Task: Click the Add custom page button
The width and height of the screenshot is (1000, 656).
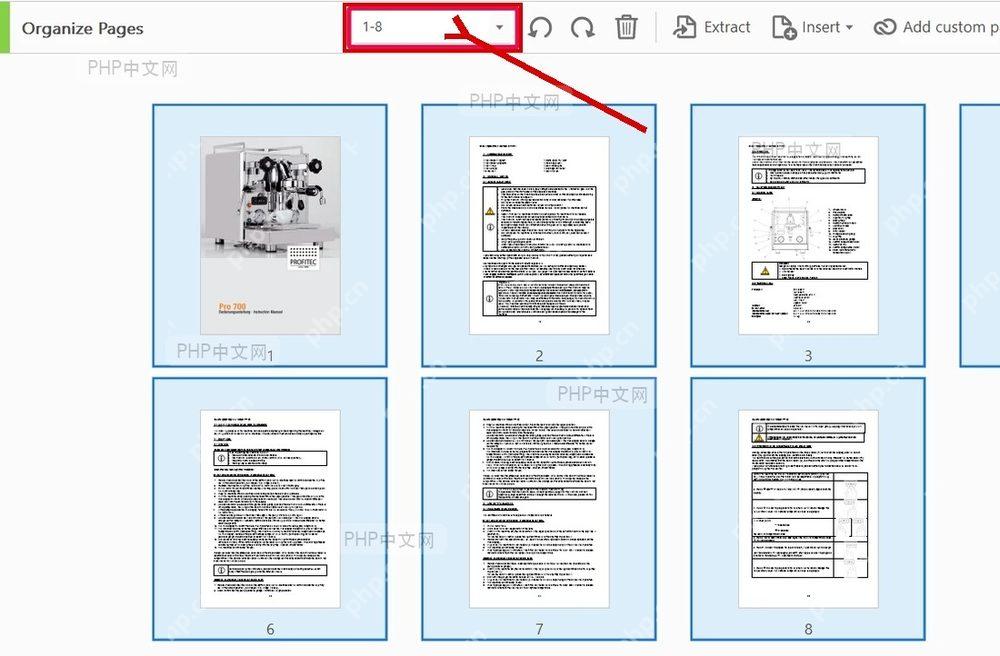Action: click(936, 27)
